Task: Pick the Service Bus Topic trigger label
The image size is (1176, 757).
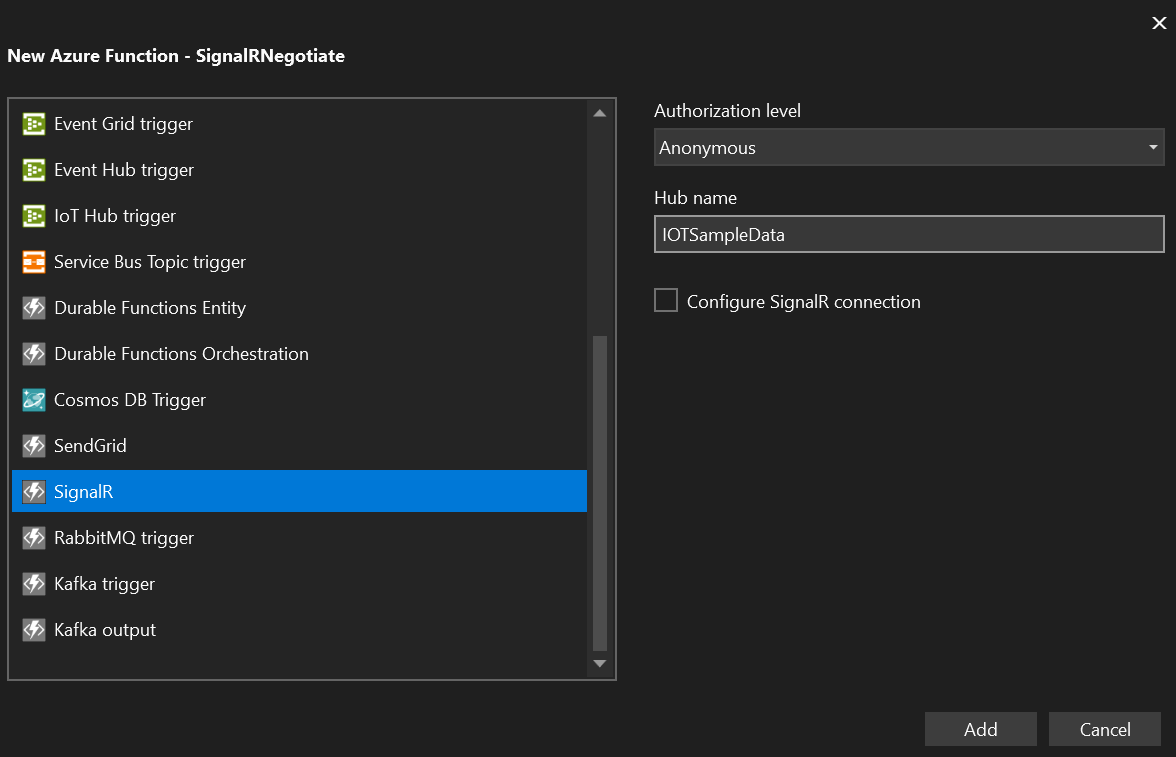Action: tap(150, 262)
